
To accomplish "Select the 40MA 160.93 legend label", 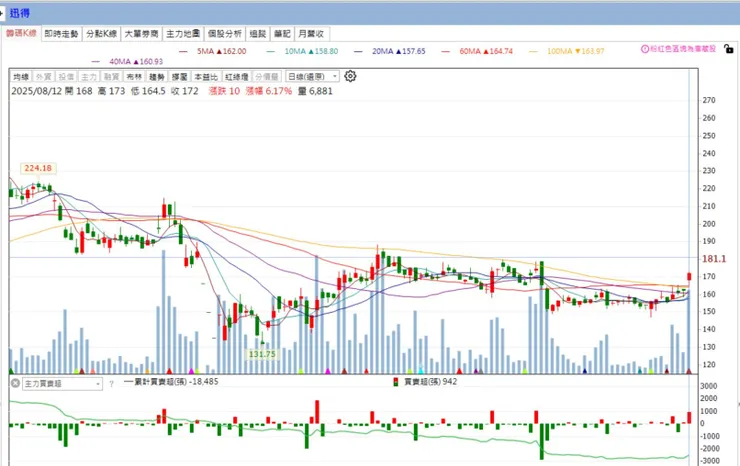I will coord(136,61).
